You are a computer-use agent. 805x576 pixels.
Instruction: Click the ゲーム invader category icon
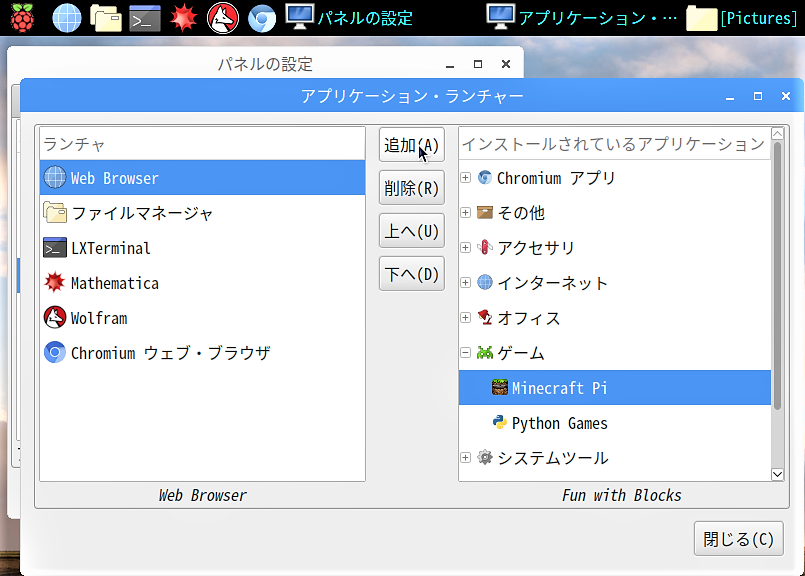(485, 352)
